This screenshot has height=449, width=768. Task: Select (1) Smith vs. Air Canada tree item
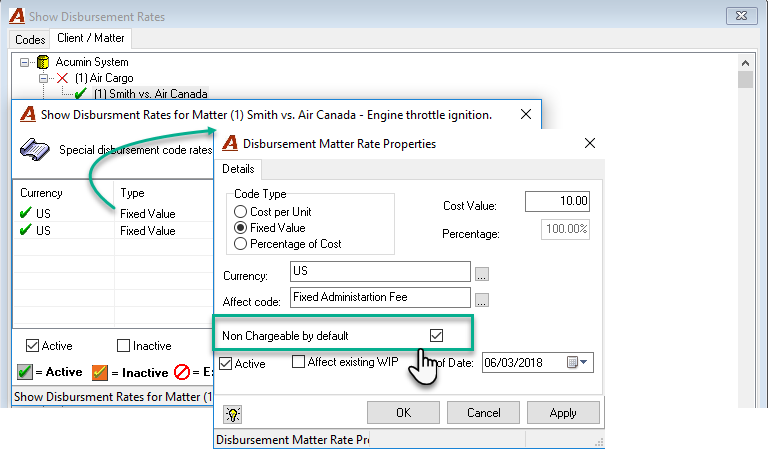pos(150,94)
